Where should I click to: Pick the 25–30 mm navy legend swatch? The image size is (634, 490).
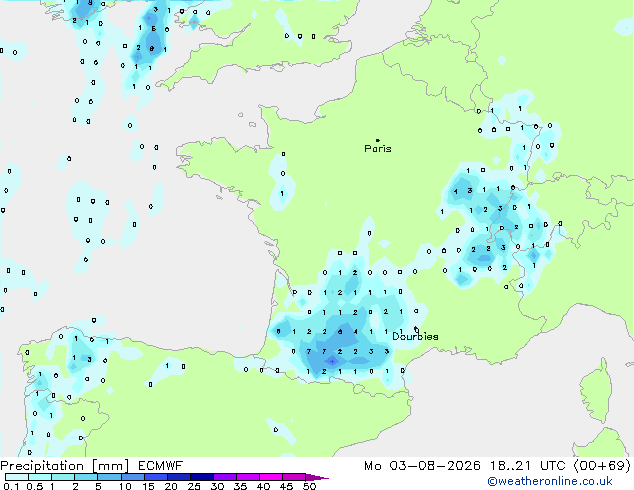[x=202, y=477]
